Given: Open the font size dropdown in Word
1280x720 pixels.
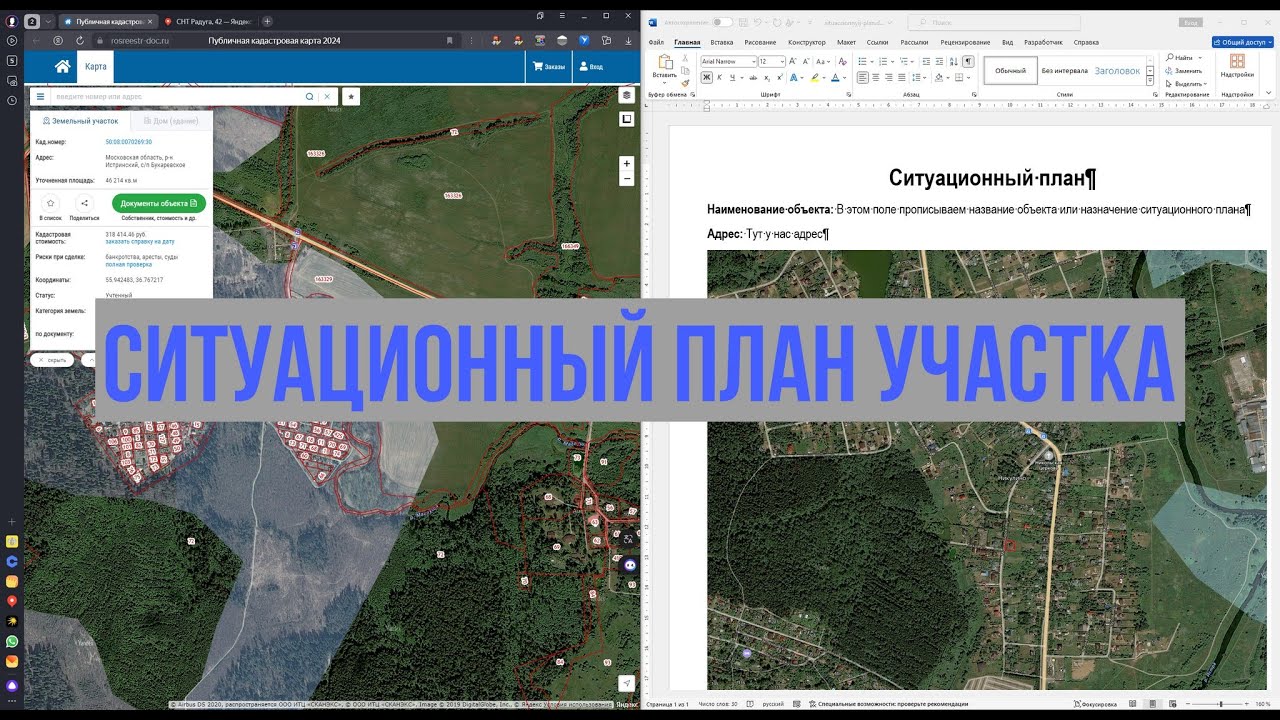Looking at the screenshot, I should tap(781, 62).
